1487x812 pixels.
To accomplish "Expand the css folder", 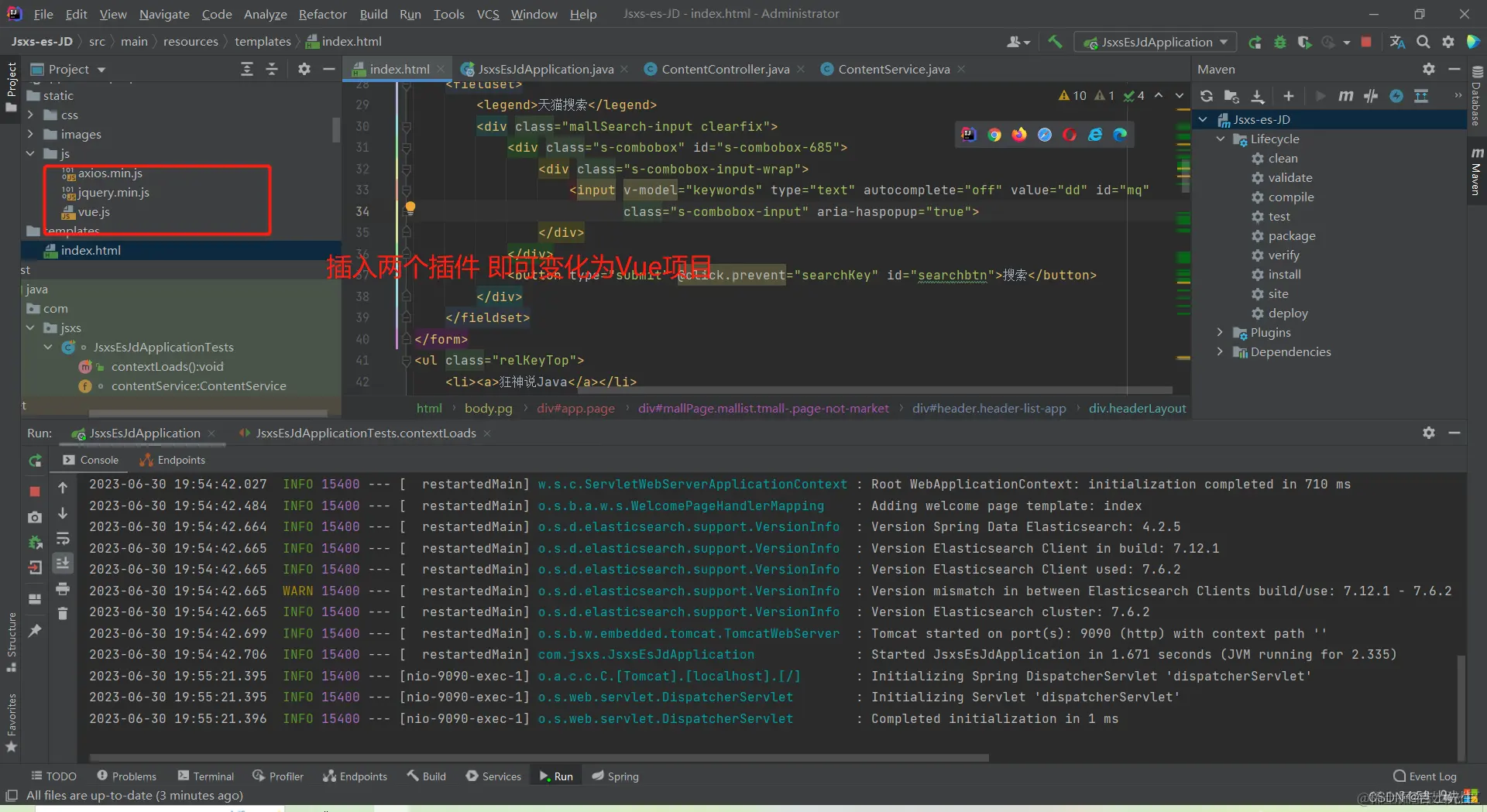I will tap(30, 115).
